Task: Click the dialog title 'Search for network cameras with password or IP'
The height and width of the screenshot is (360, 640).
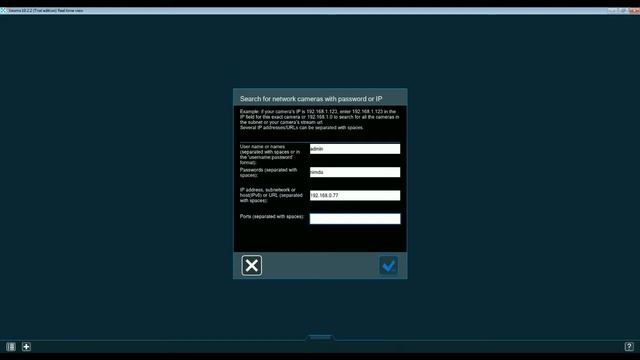Action: (x=311, y=99)
